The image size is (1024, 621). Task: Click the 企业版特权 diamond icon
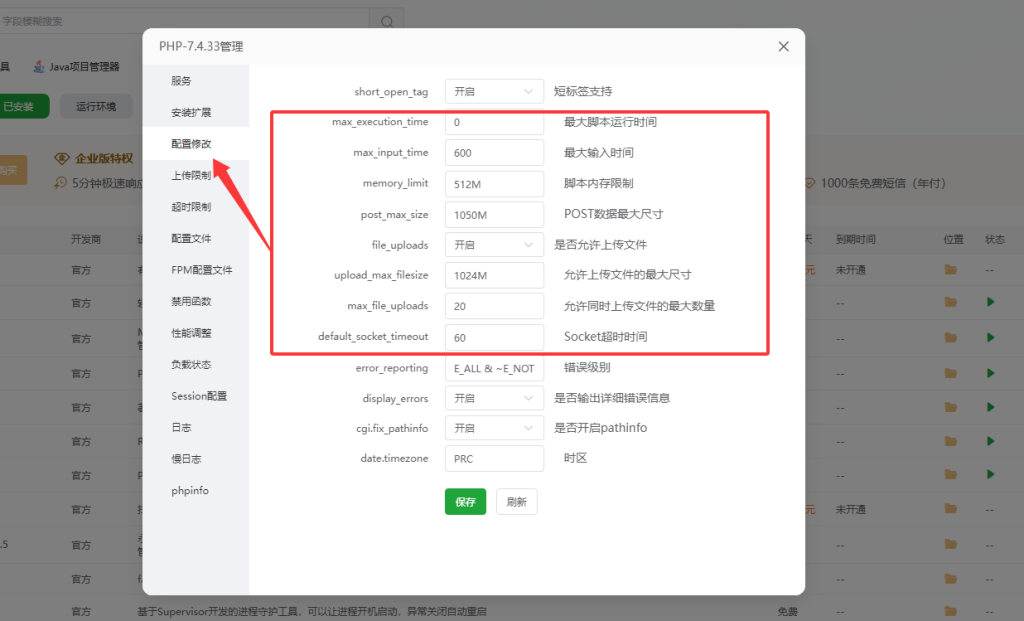[x=62, y=158]
